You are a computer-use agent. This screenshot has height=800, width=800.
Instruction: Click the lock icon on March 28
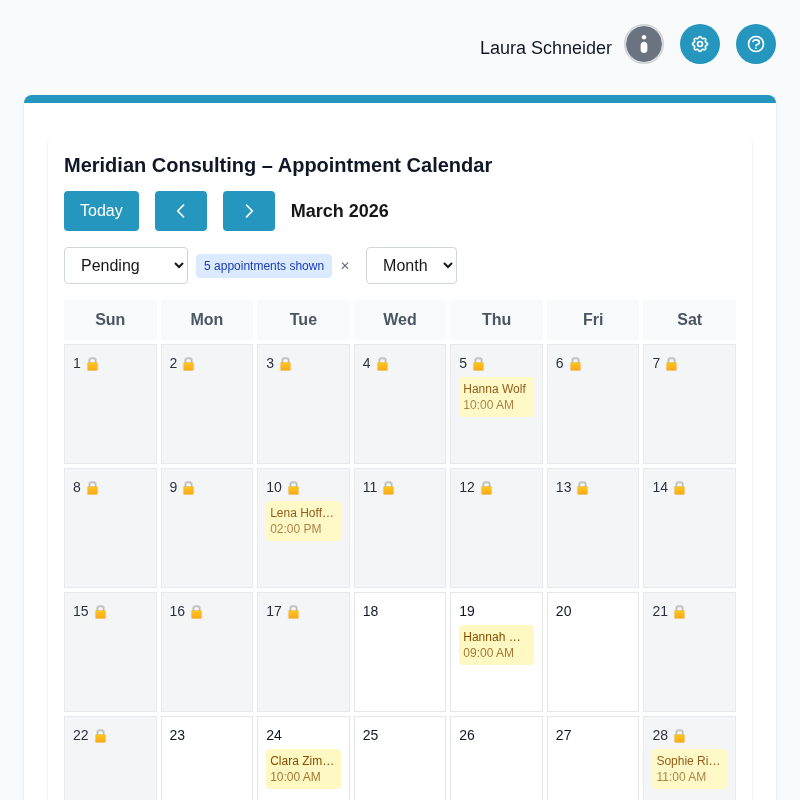click(679, 736)
